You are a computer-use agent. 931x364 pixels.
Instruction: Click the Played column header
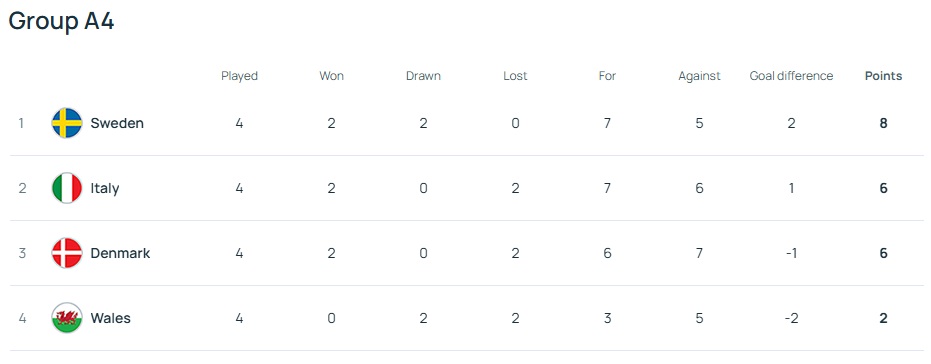point(239,76)
